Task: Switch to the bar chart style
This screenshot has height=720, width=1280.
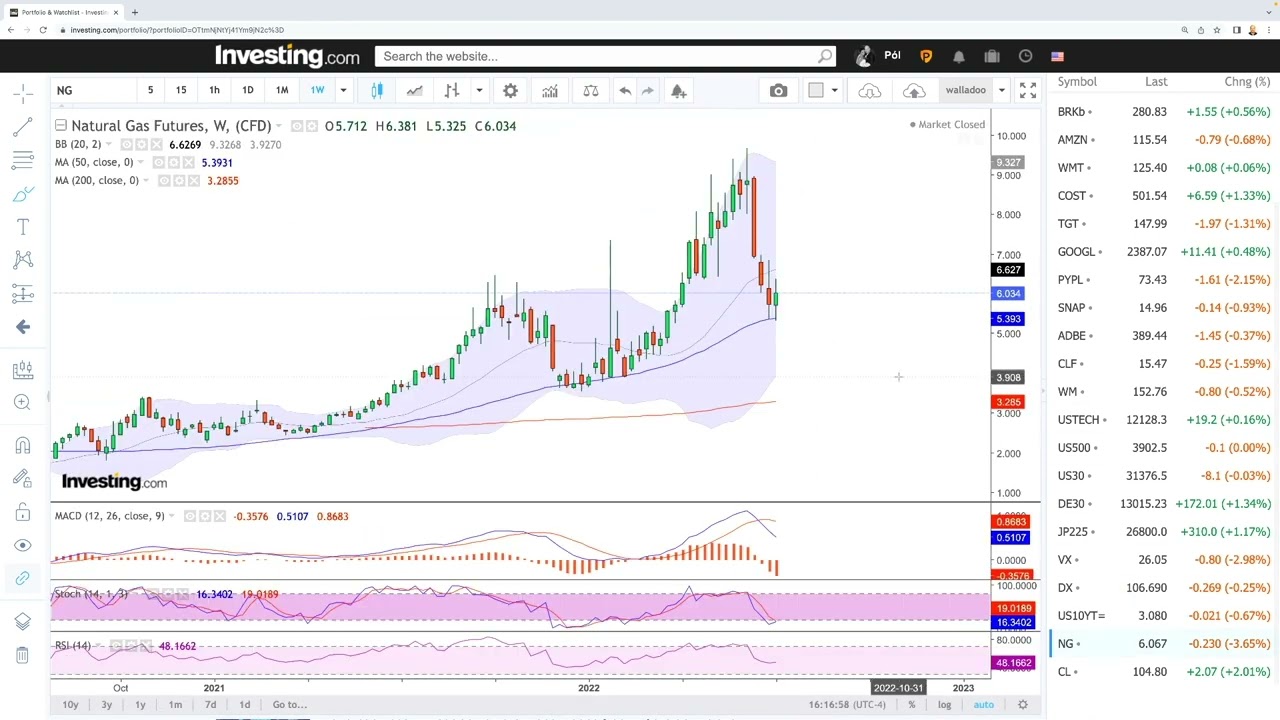Action: point(452,91)
